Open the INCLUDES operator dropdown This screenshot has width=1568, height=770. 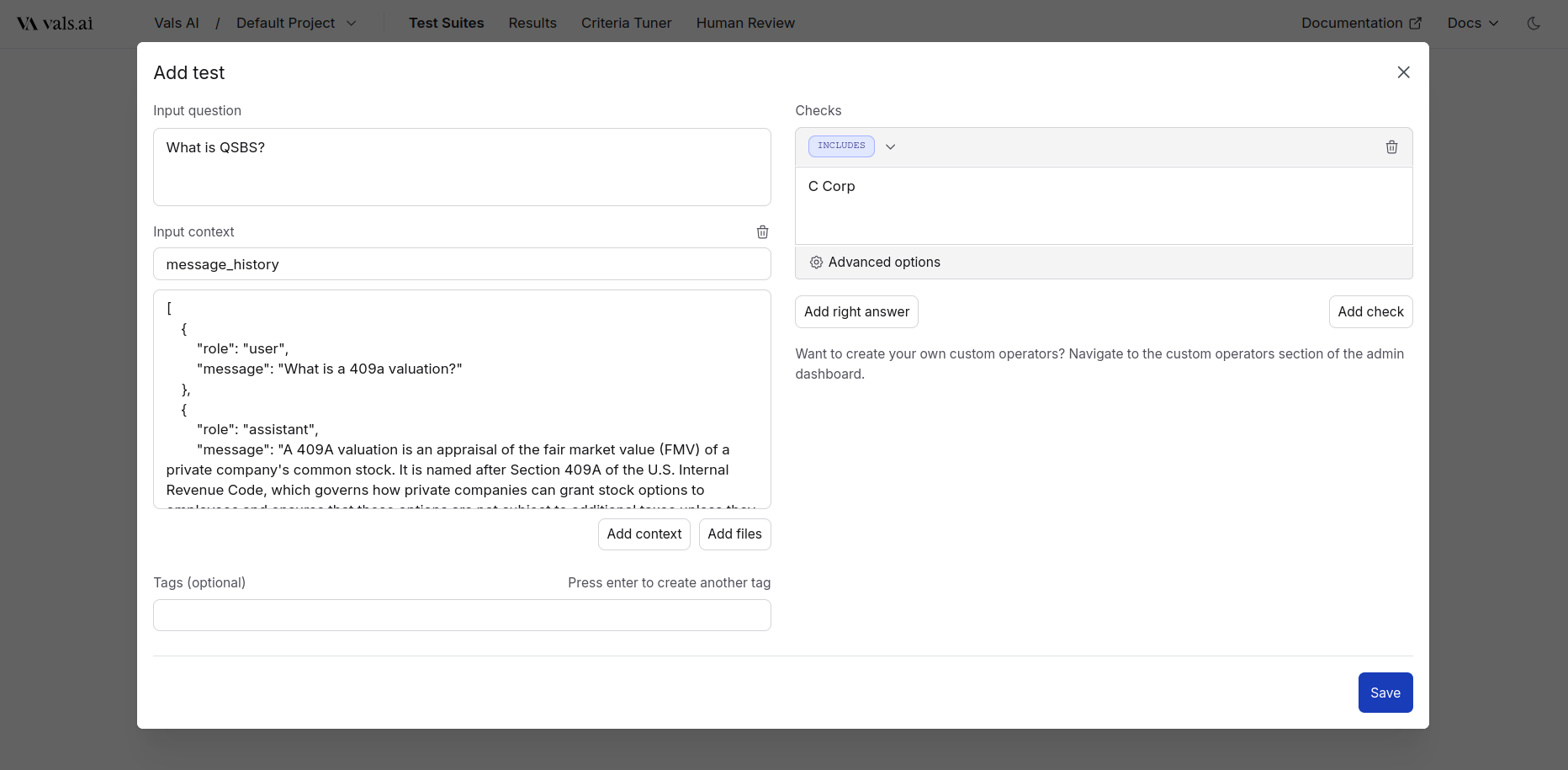(x=890, y=146)
